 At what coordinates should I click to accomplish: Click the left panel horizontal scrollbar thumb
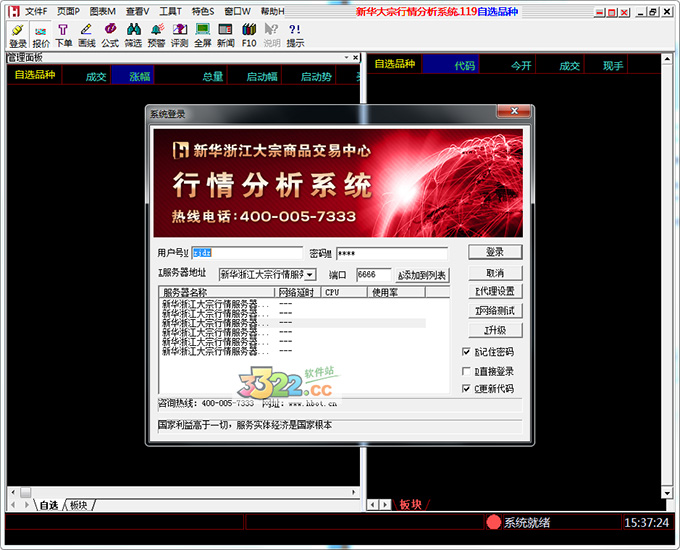click(x=26, y=492)
